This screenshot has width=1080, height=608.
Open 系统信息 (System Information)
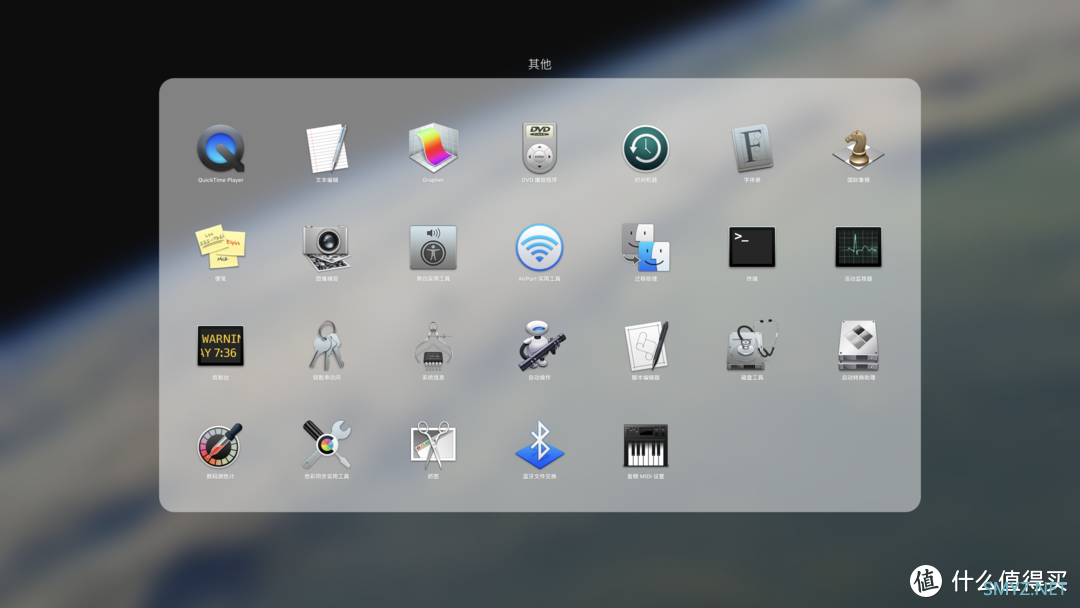(433, 346)
